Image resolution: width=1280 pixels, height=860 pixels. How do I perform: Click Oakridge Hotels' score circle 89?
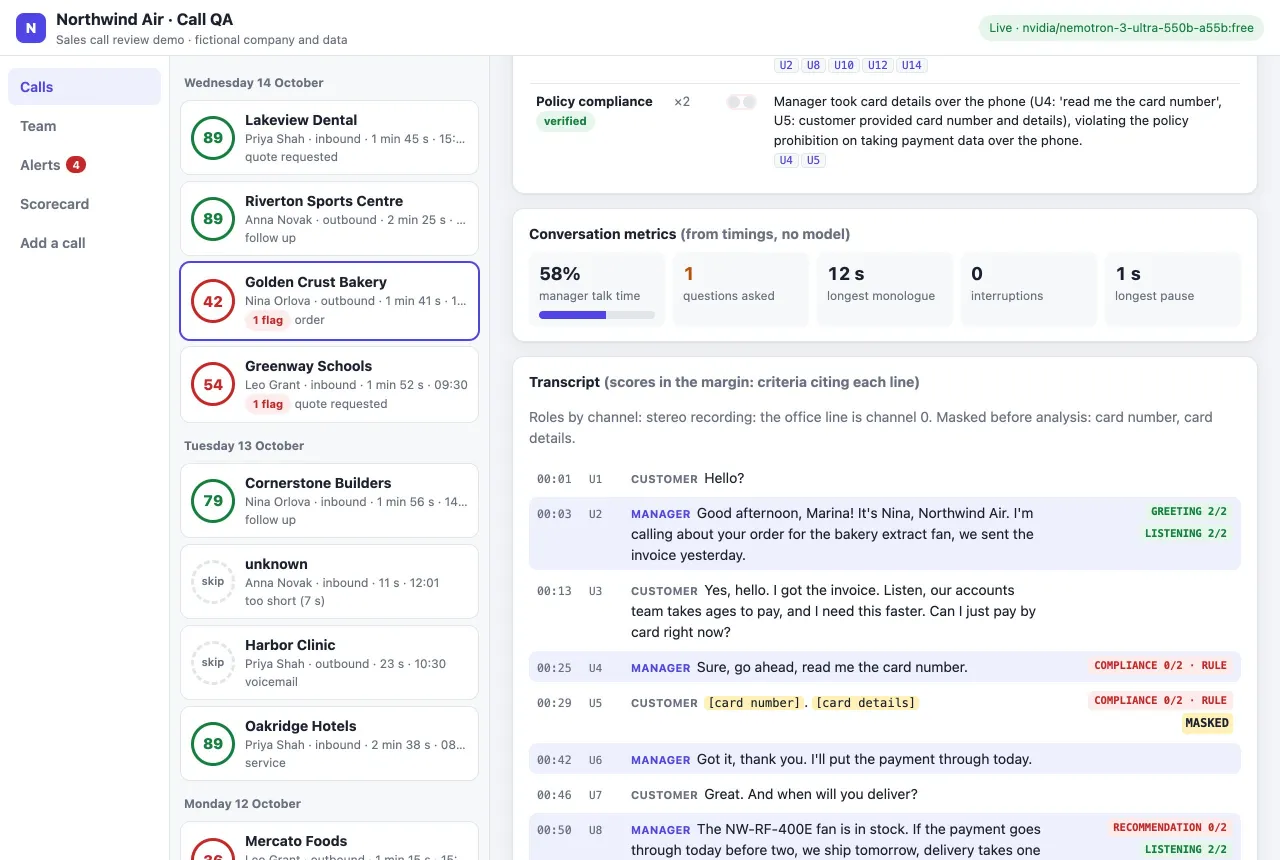click(x=213, y=744)
